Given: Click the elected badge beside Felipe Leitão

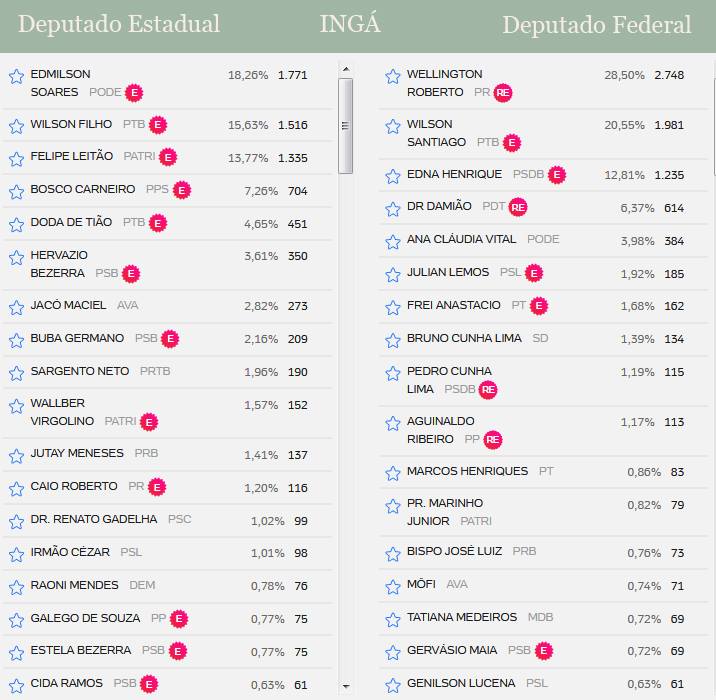Looking at the screenshot, I should tap(168, 157).
